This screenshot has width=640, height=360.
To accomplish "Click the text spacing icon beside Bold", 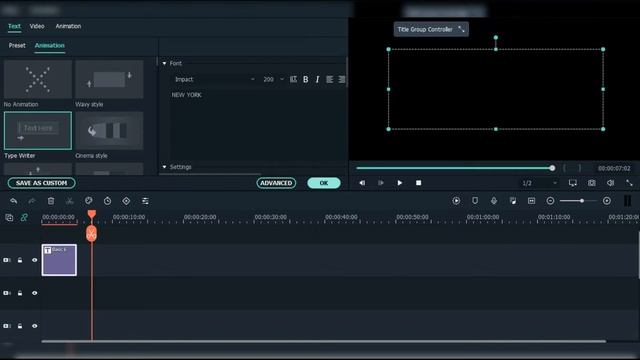I will (x=293, y=80).
